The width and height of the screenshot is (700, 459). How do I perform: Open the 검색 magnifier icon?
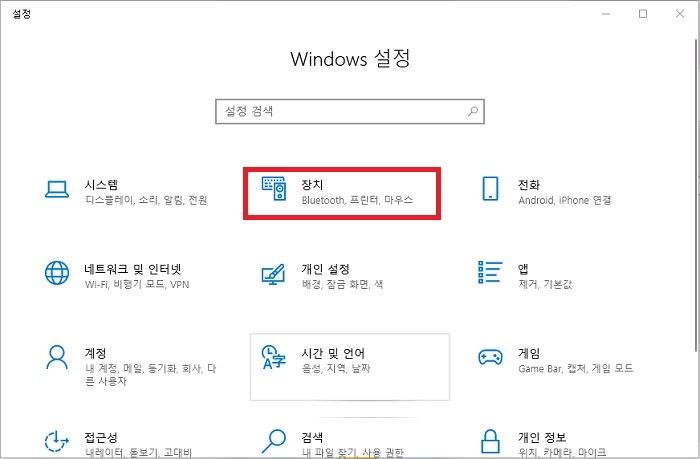(274, 441)
